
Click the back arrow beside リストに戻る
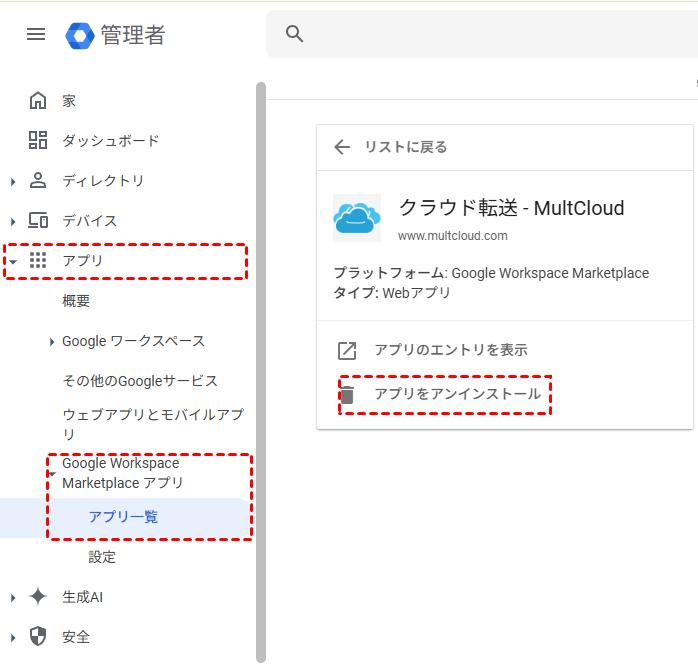tap(342, 147)
